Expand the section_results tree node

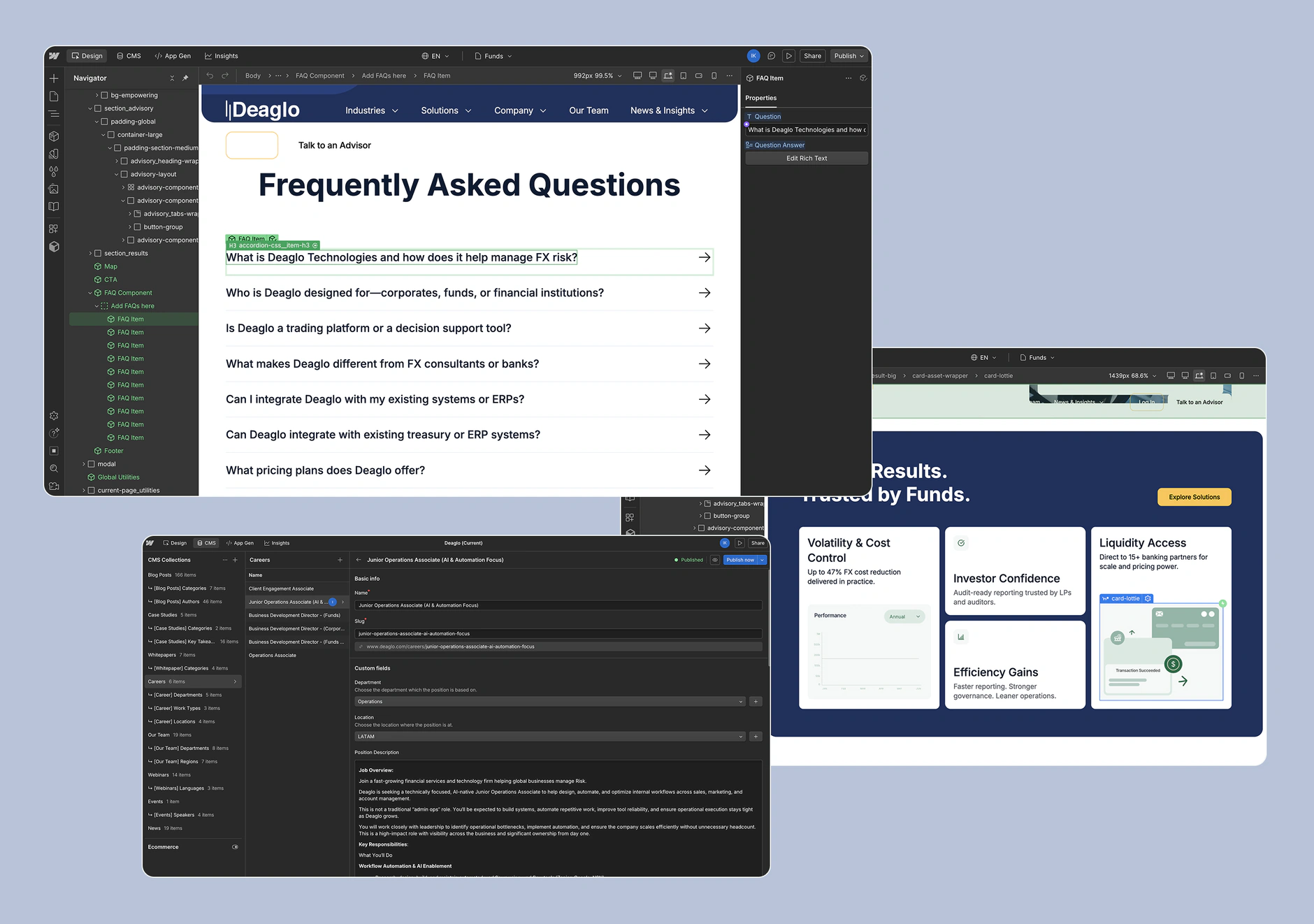(90, 253)
